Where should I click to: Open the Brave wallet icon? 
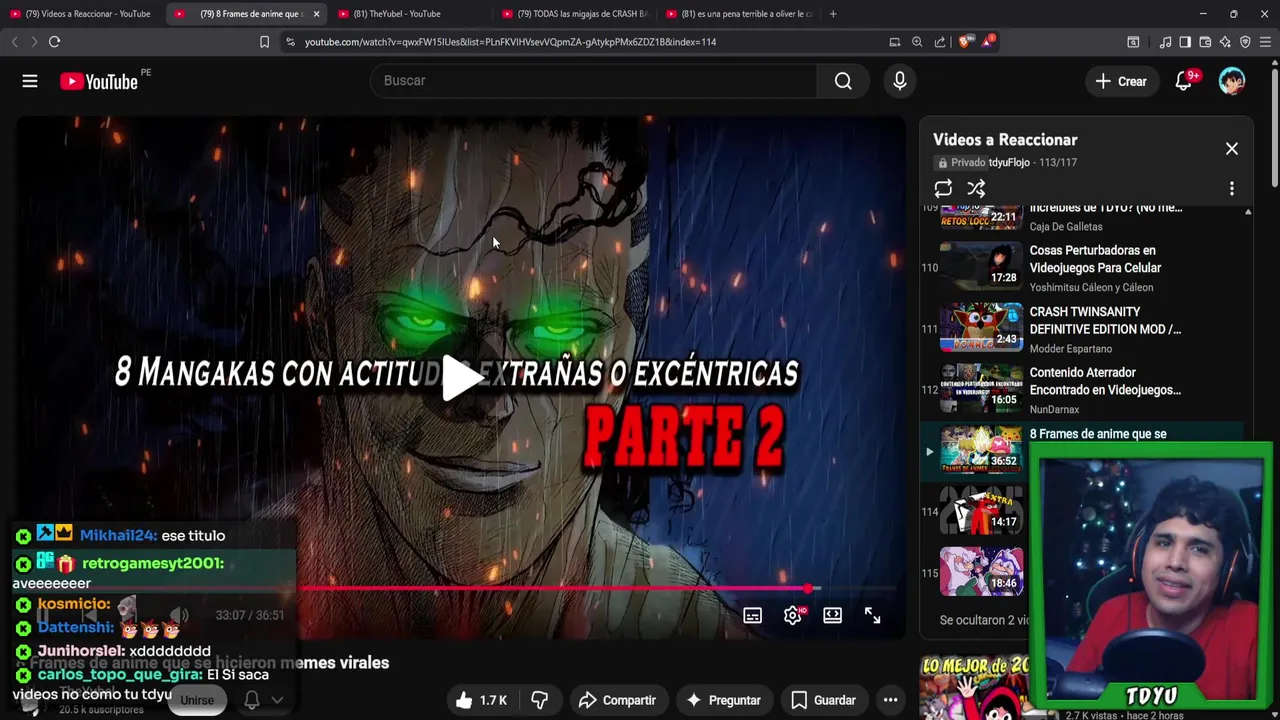pos(1205,42)
